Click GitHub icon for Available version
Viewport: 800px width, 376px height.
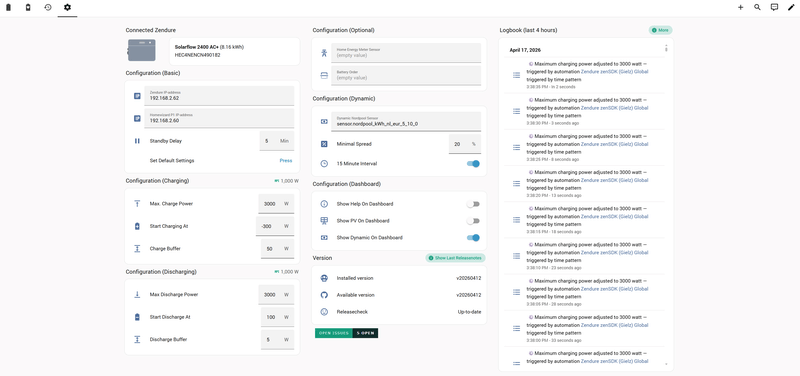tap(323, 295)
